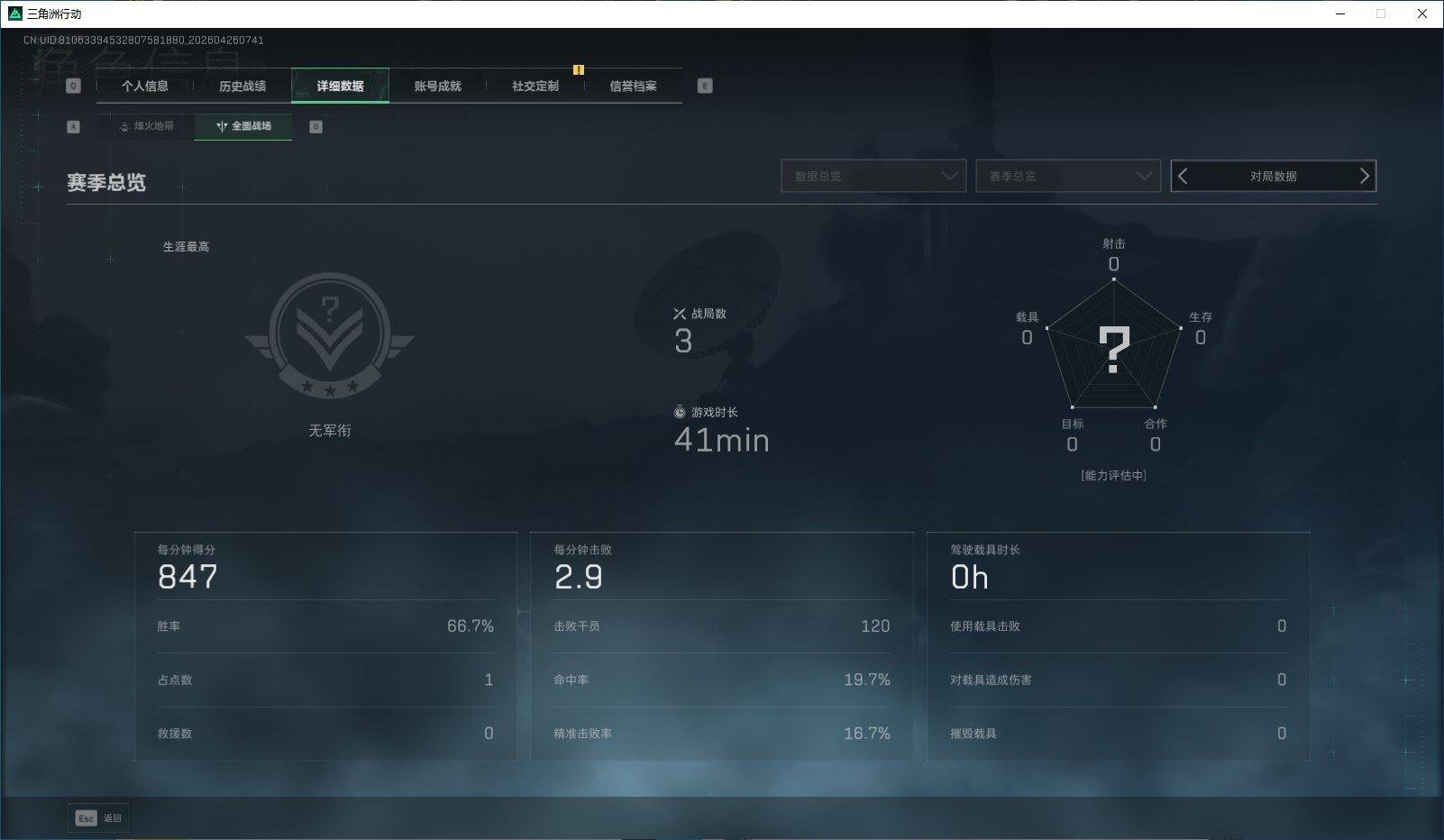The width and height of the screenshot is (1444, 840).
Task: Go to the 账号成就 tab
Action: (x=438, y=87)
